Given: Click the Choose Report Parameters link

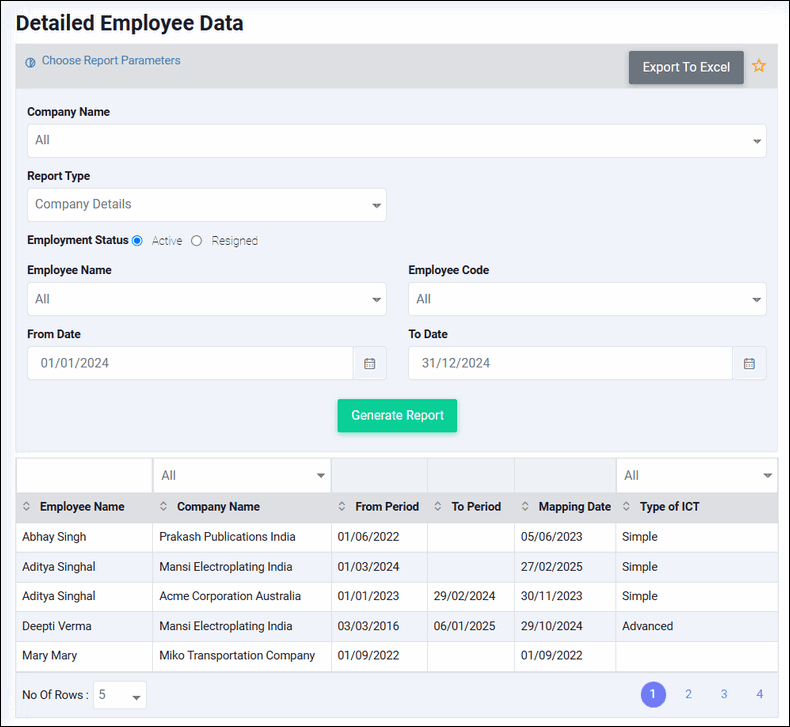Looking at the screenshot, I should (111, 60).
